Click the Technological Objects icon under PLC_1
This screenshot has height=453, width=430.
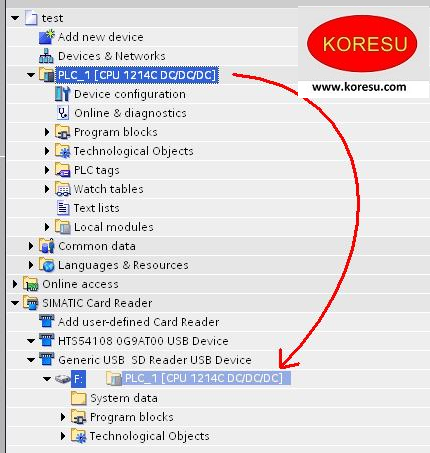[x=62, y=151]
